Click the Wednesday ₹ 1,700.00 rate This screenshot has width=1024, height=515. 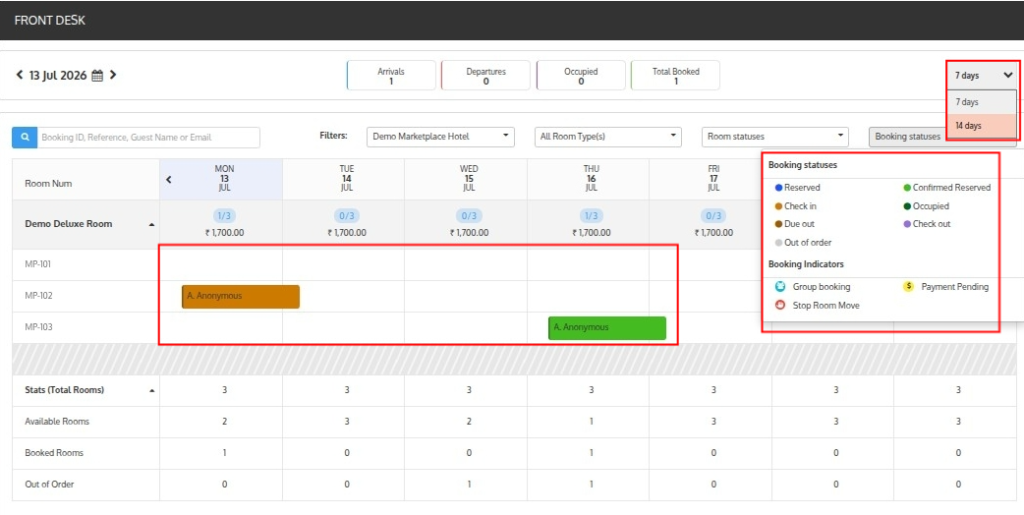[x=469, y=232]
